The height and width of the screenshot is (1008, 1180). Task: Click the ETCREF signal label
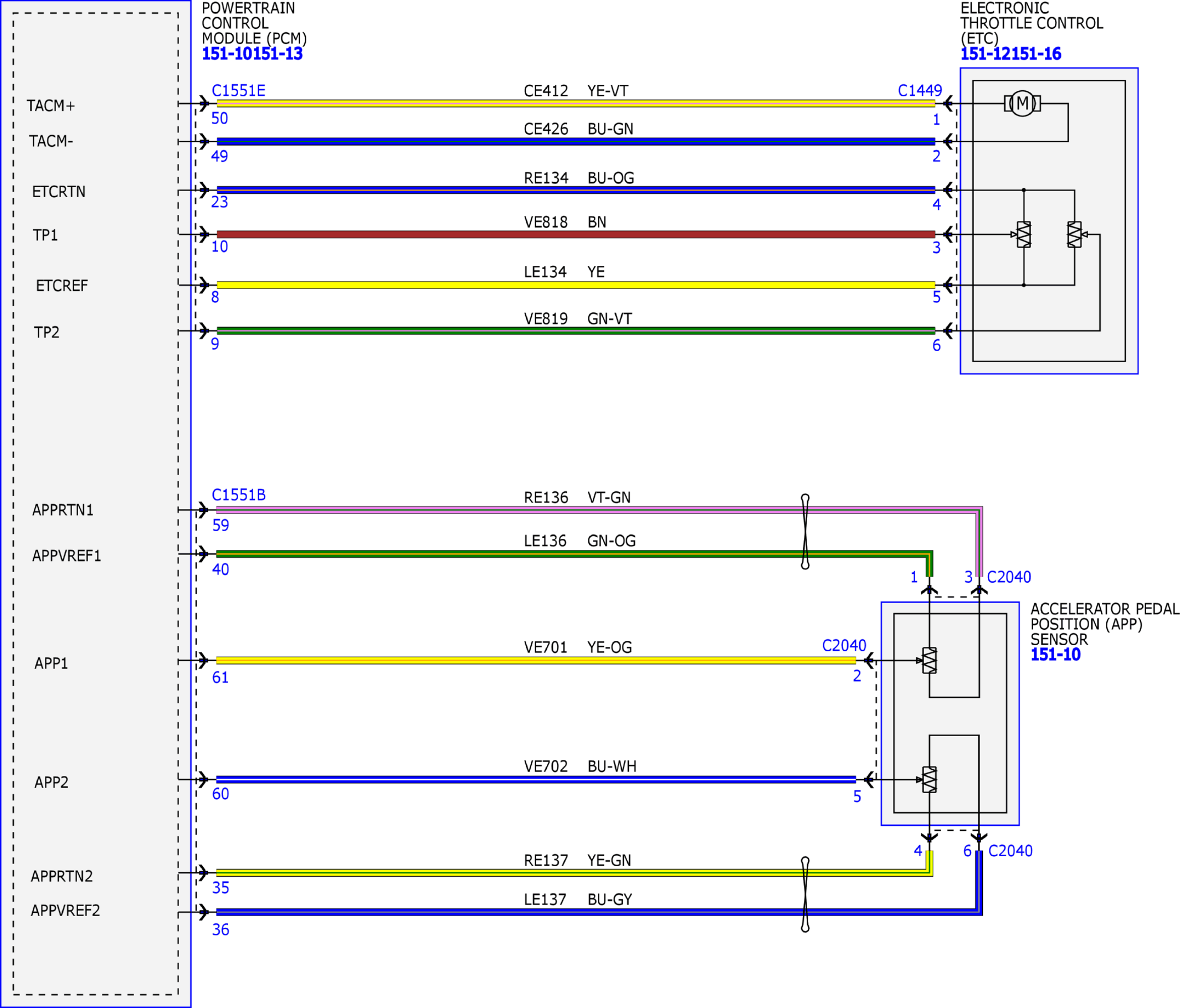(62, 286)
